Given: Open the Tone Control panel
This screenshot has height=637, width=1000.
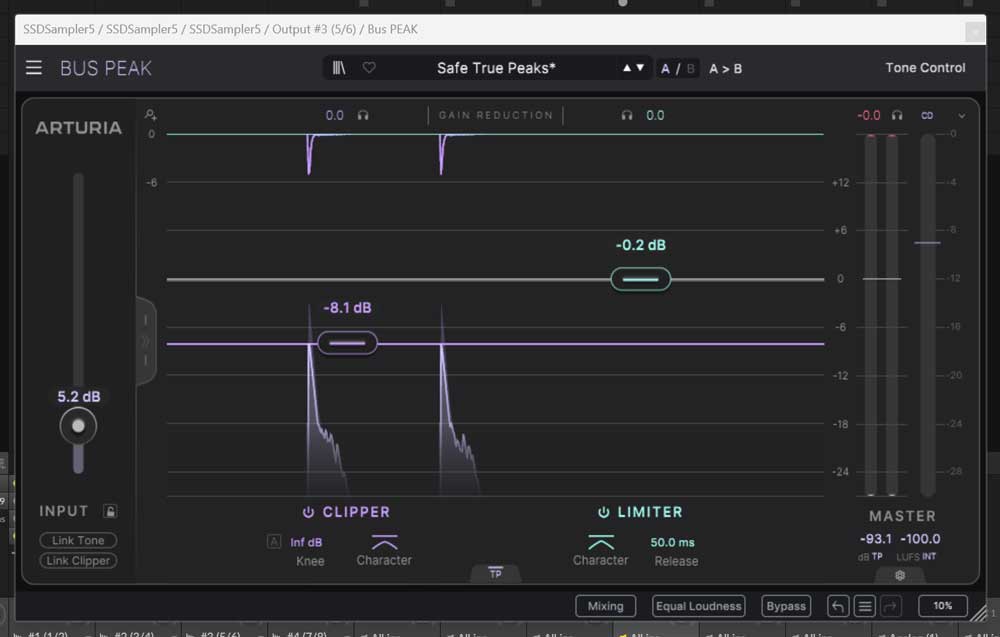Looking at the screenshot, I should click(x=925, y=68).
